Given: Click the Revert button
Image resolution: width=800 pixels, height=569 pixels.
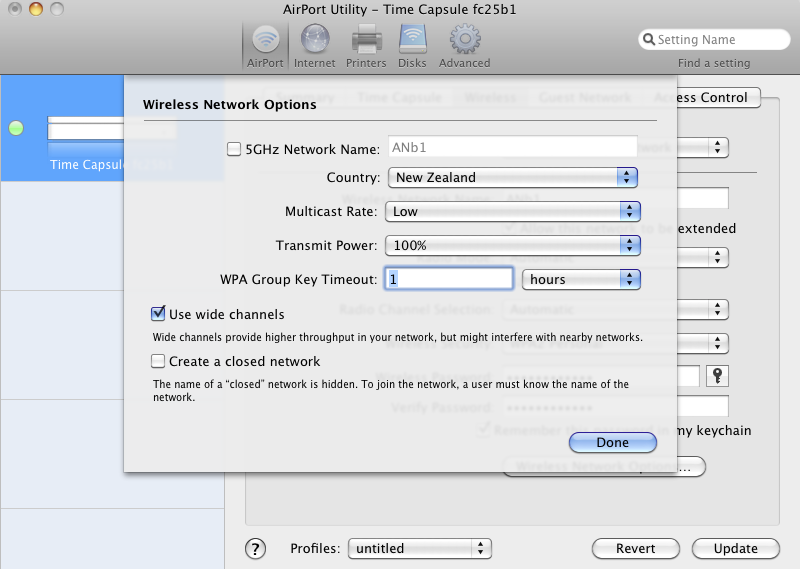Looking at the screenshot, I should (x=635, y=549).
